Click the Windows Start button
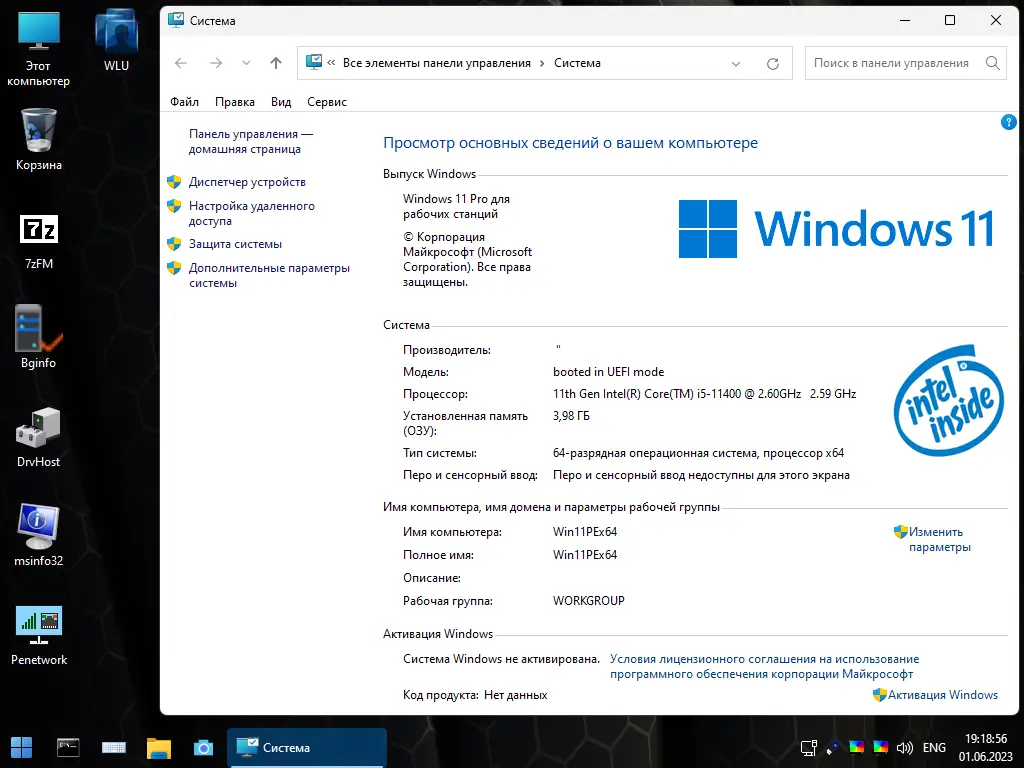This screenshot has width=1024, height=768. point(21,748)
